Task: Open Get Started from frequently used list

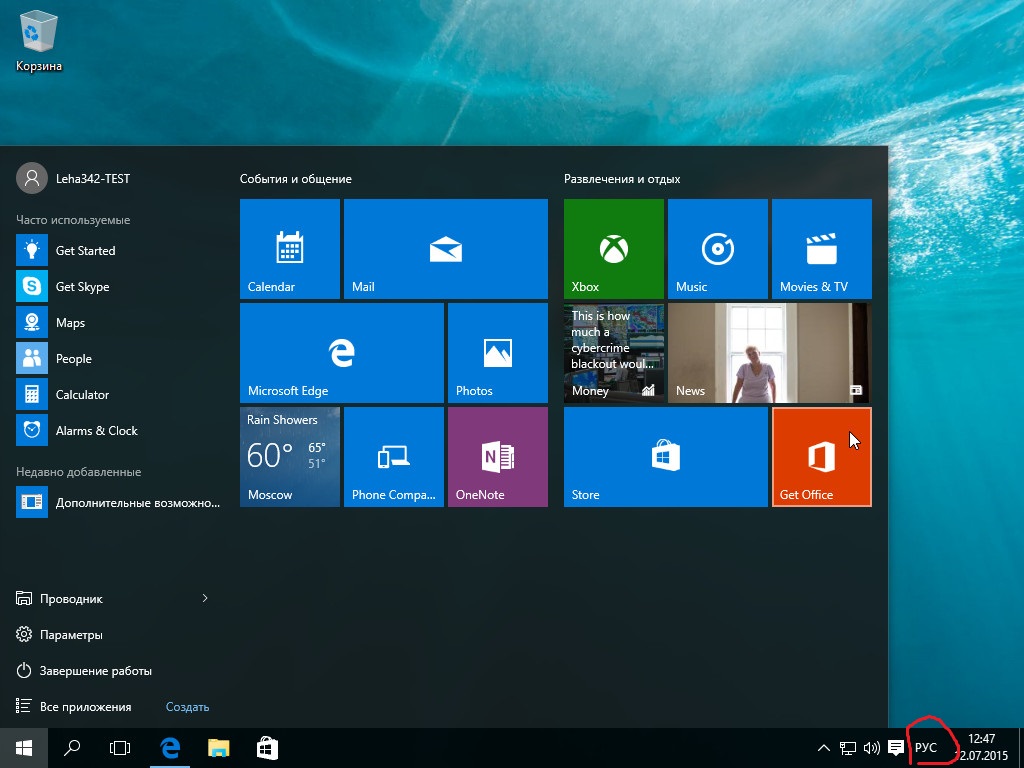Action: [x=118, y=251]
